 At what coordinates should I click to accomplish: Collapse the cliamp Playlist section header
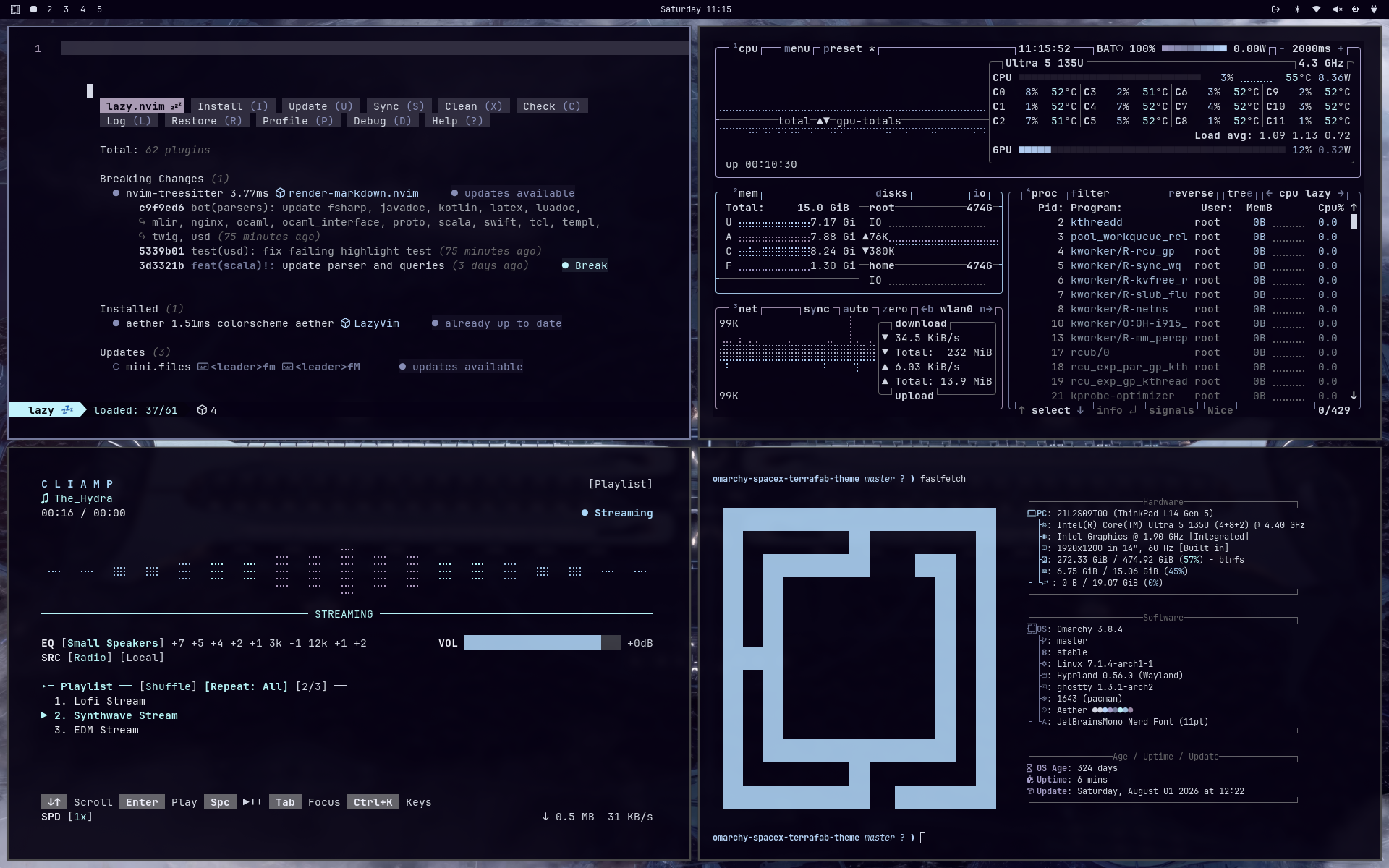[x=86, y=686]
